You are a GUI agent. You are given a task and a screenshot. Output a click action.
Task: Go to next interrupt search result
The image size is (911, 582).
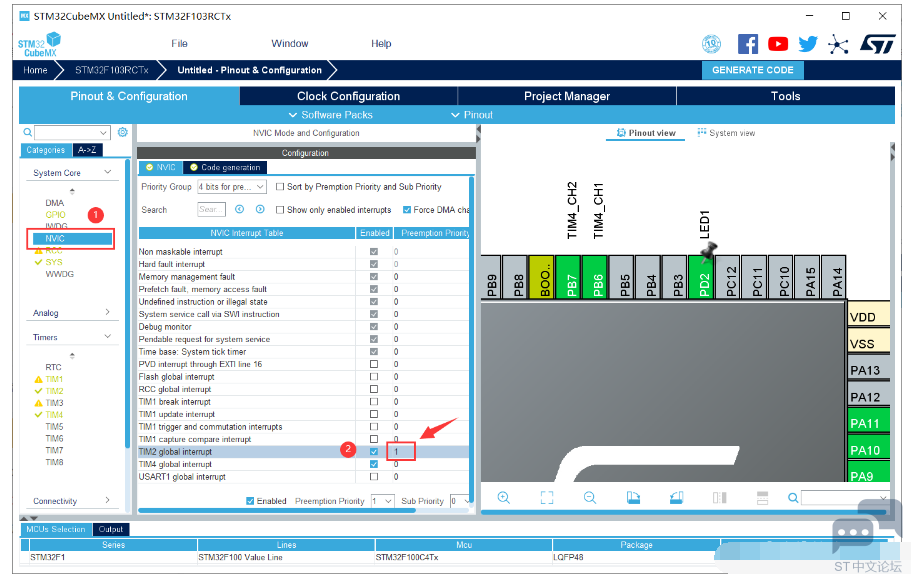pyautogui.click(x=260, y=210)
